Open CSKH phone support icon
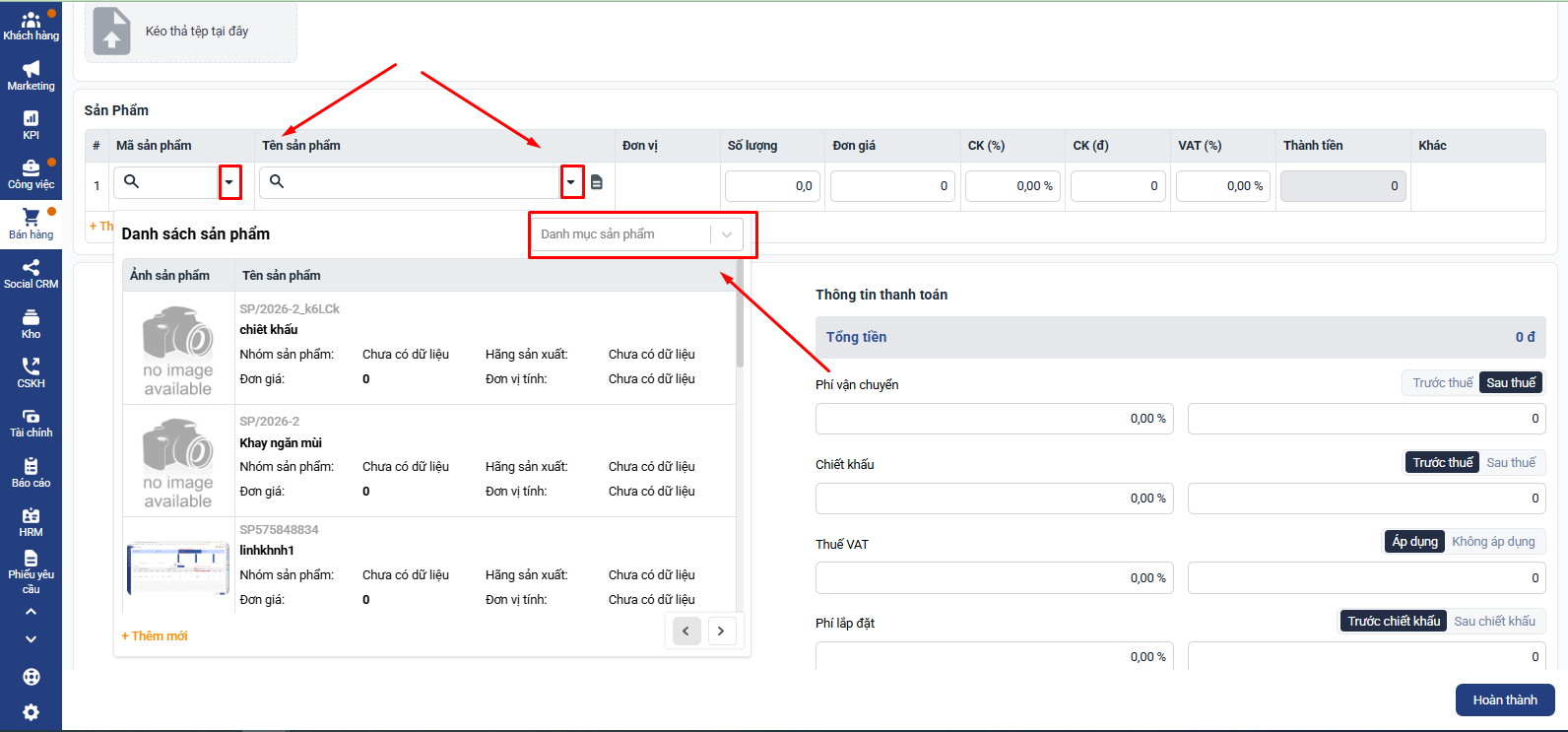1568x732 pixels. [31, 372]
